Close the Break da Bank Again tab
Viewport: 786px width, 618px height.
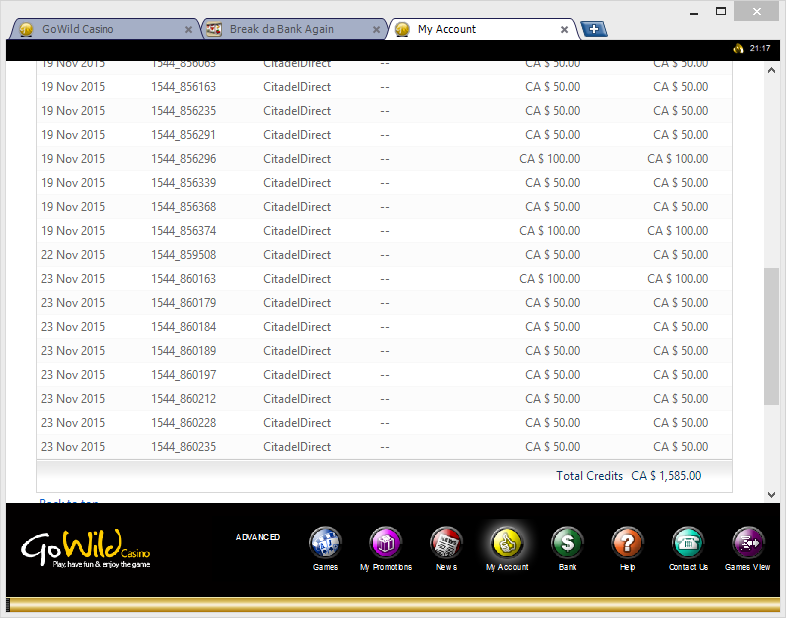pos(376,30)
